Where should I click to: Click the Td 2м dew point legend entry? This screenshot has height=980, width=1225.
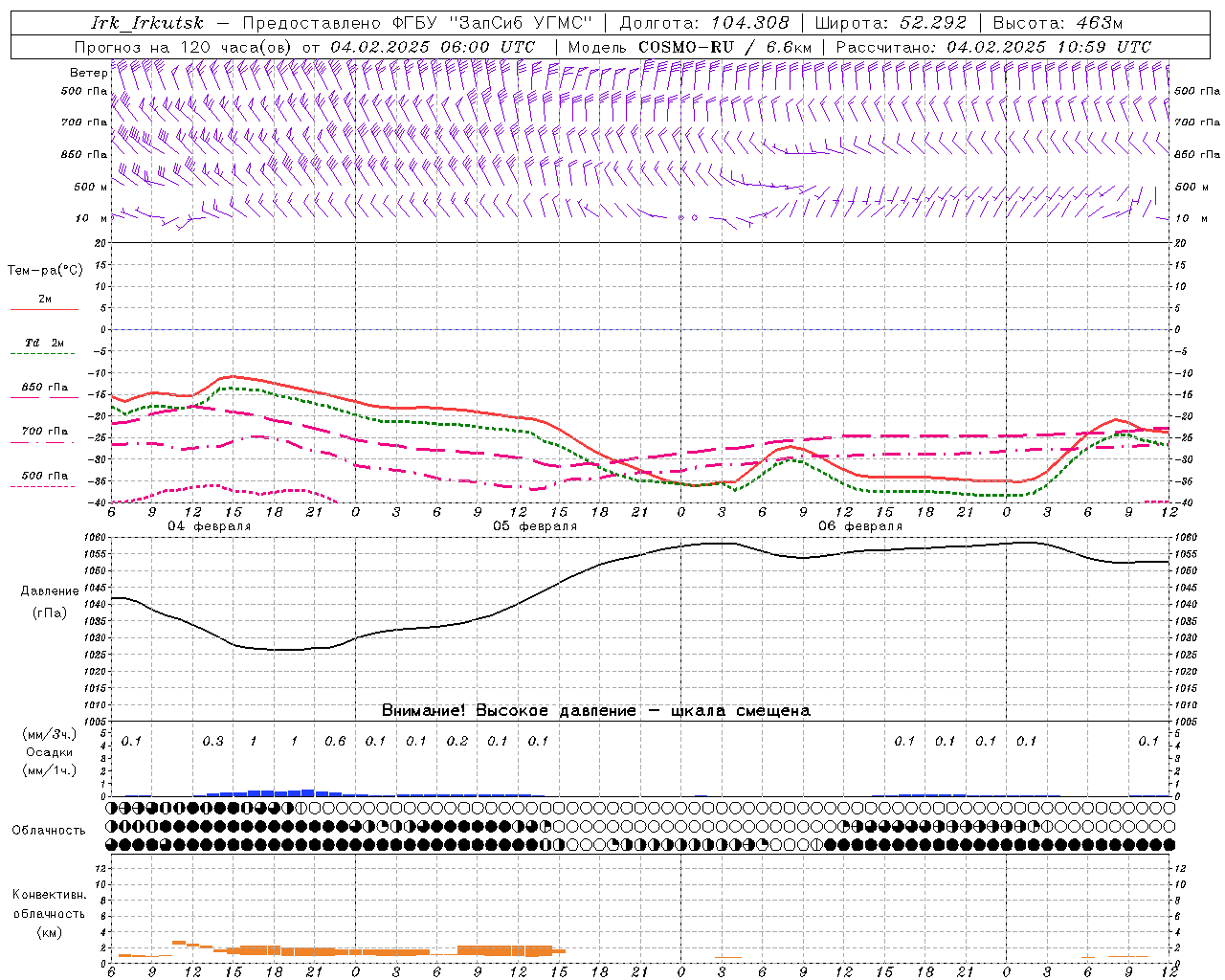click(44, 343)
